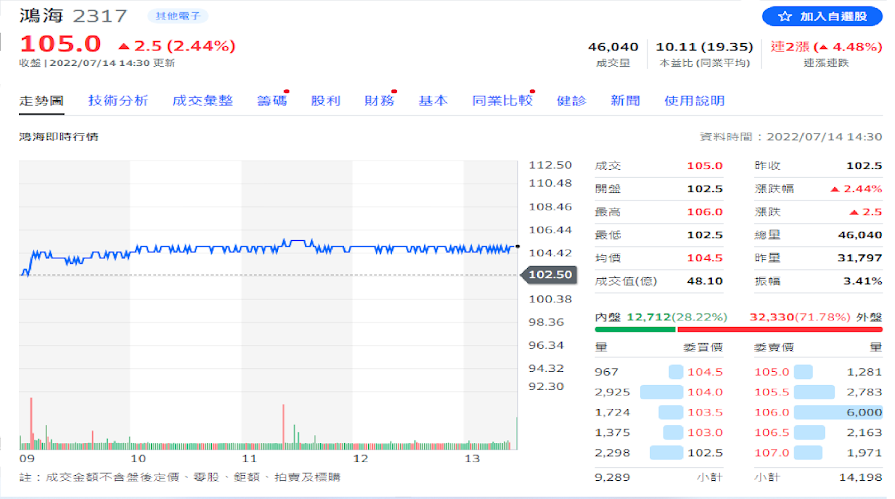The image size is (895, 499).
Task: Click ask price 105.5
Action: tap(772, 392)
